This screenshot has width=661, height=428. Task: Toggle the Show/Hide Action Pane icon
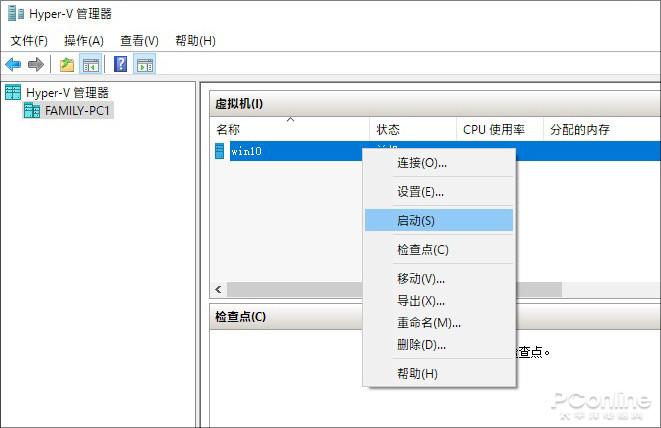click(x=144, y=64)
